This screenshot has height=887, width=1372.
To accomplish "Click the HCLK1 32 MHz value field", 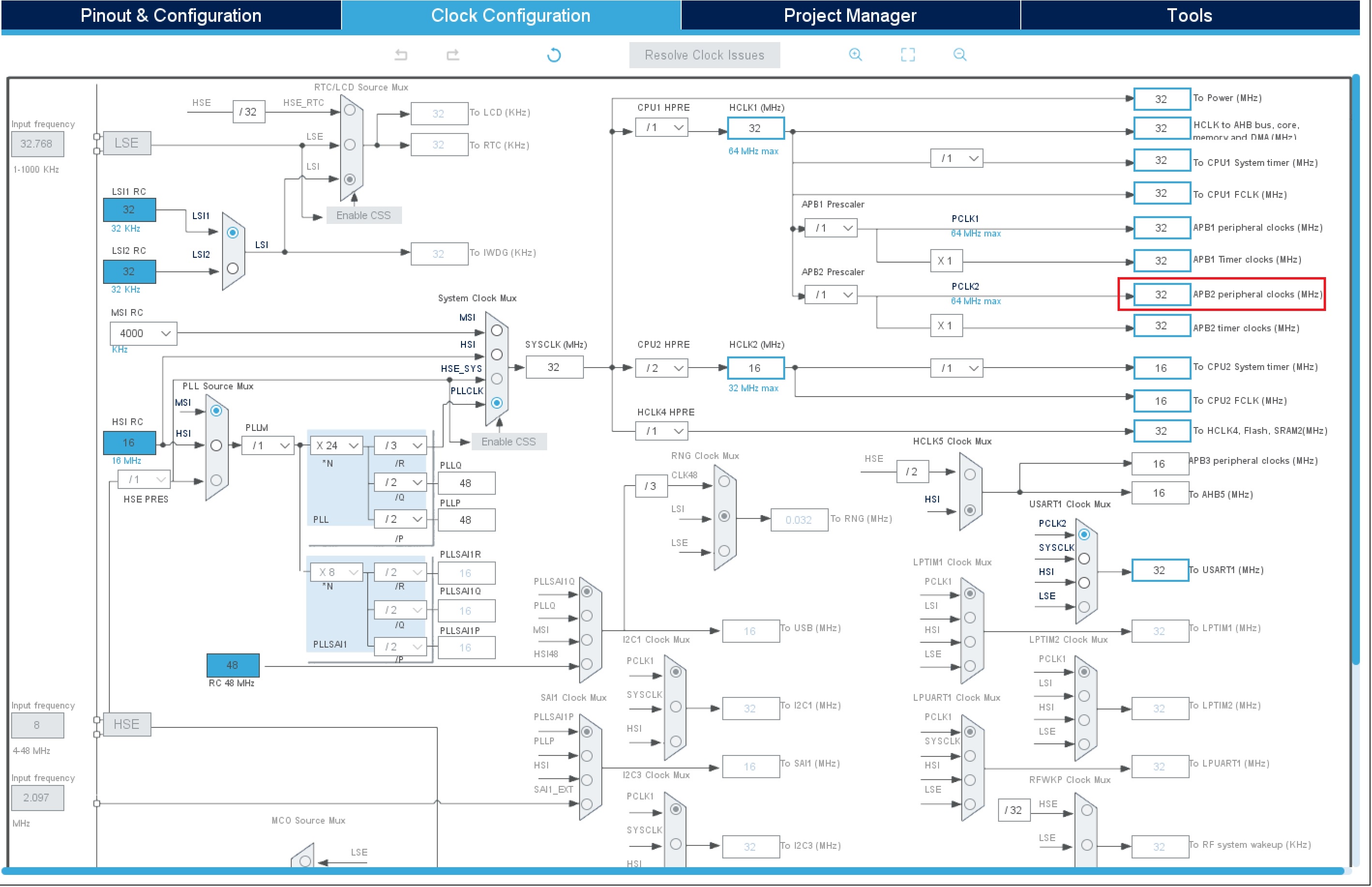I will coord(755,128).
